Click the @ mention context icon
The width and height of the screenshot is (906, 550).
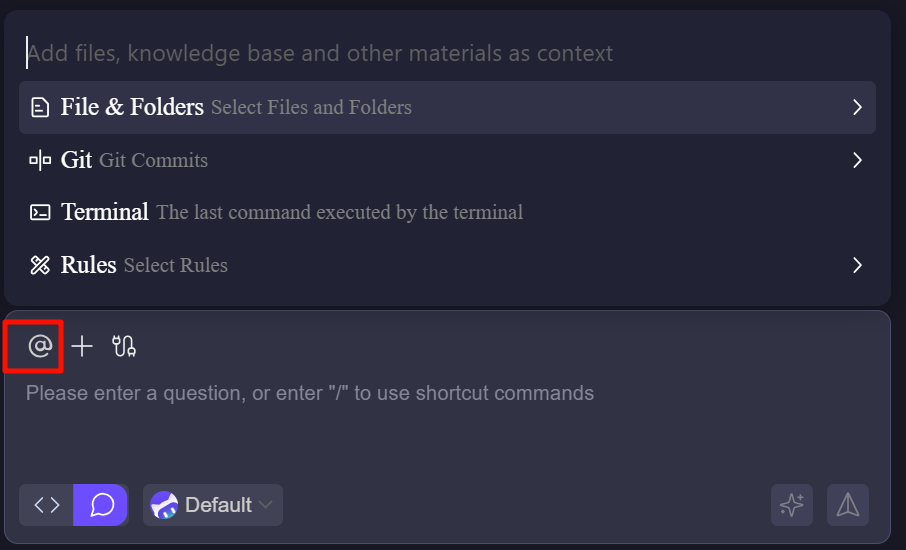[40, 346]
